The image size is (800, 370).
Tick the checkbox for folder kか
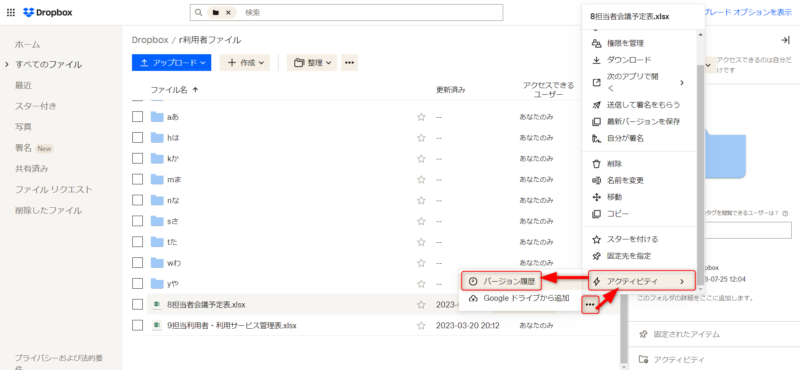[x=137, y=158]
